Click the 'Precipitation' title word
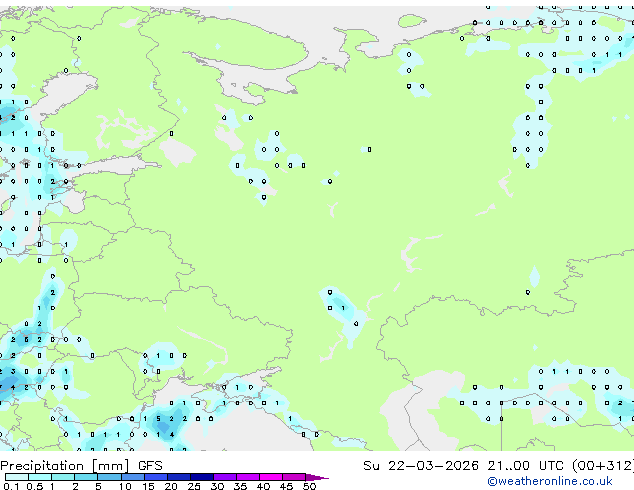 pyautogui.click(x=42, y=466)
